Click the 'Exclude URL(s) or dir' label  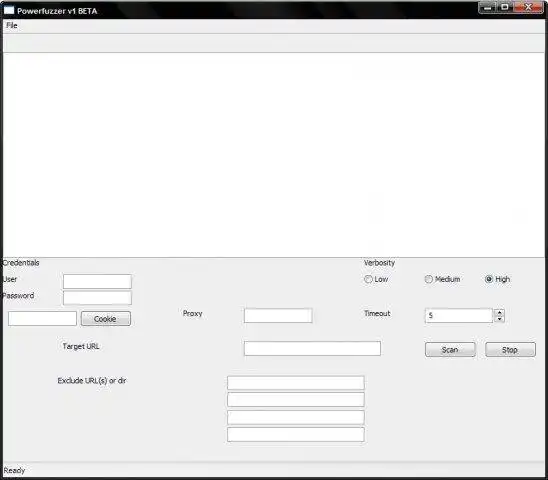92,380
